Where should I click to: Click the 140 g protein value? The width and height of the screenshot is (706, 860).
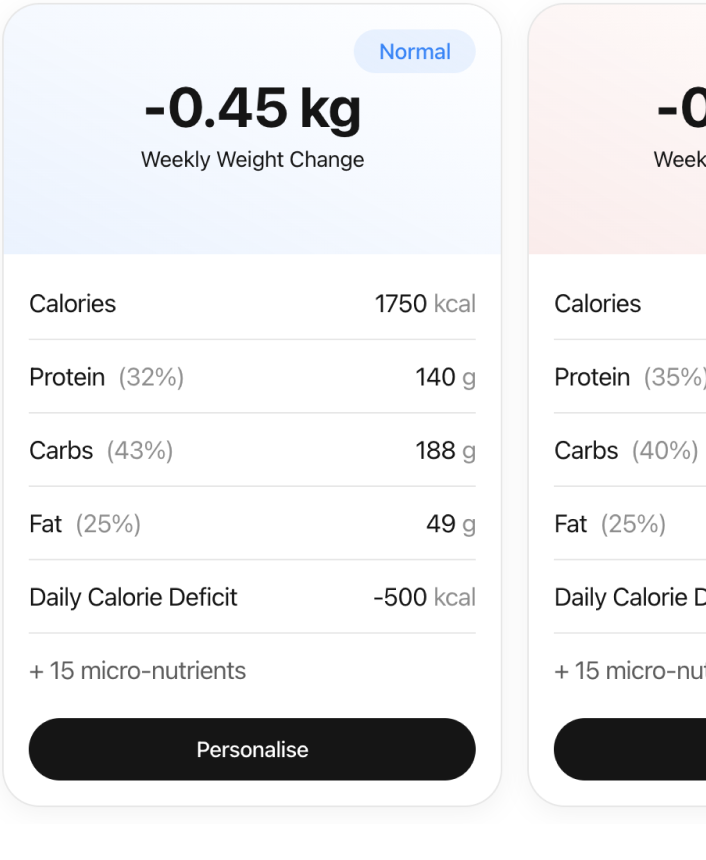[444, 377]
